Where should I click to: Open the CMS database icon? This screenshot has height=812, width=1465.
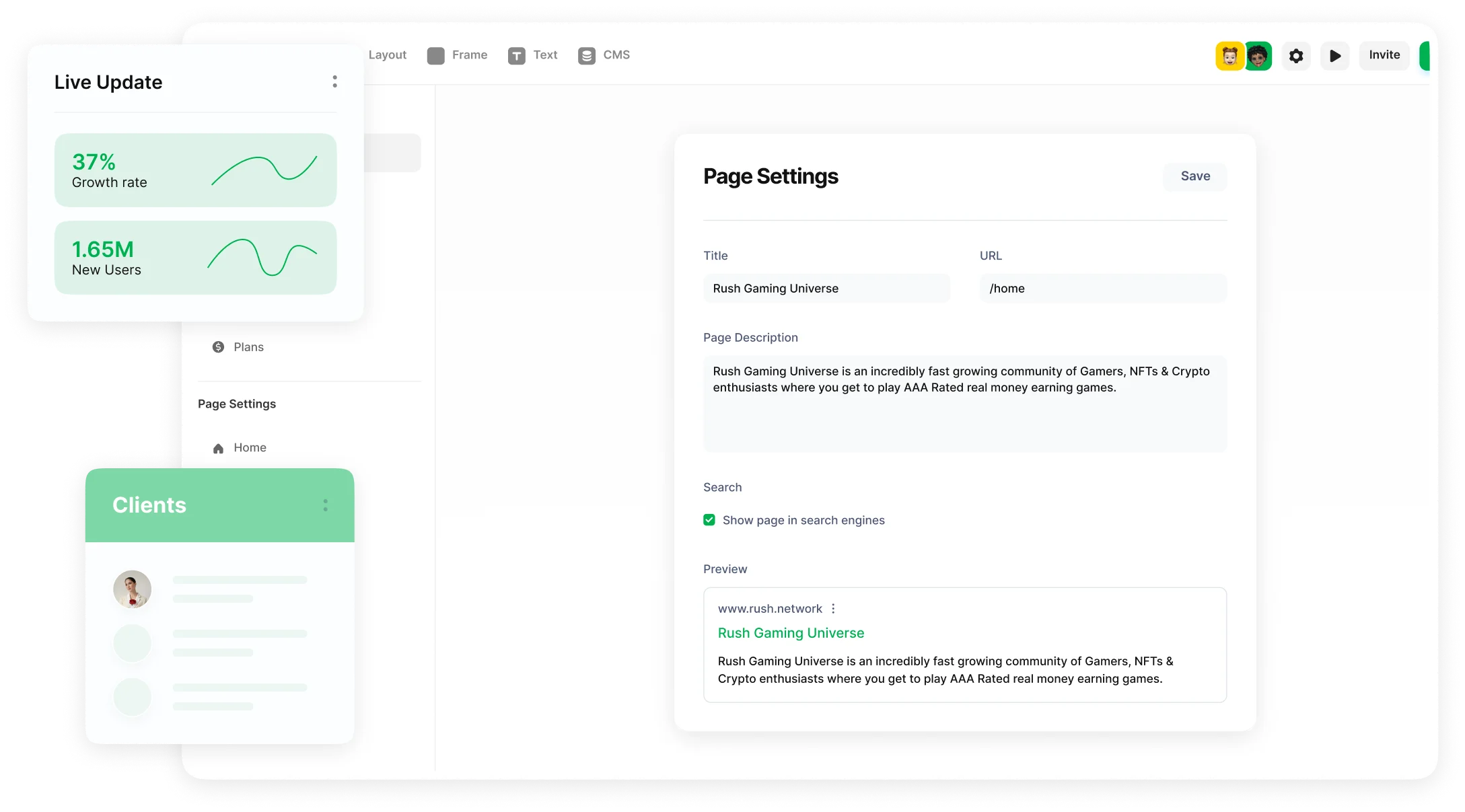[586, 56]
